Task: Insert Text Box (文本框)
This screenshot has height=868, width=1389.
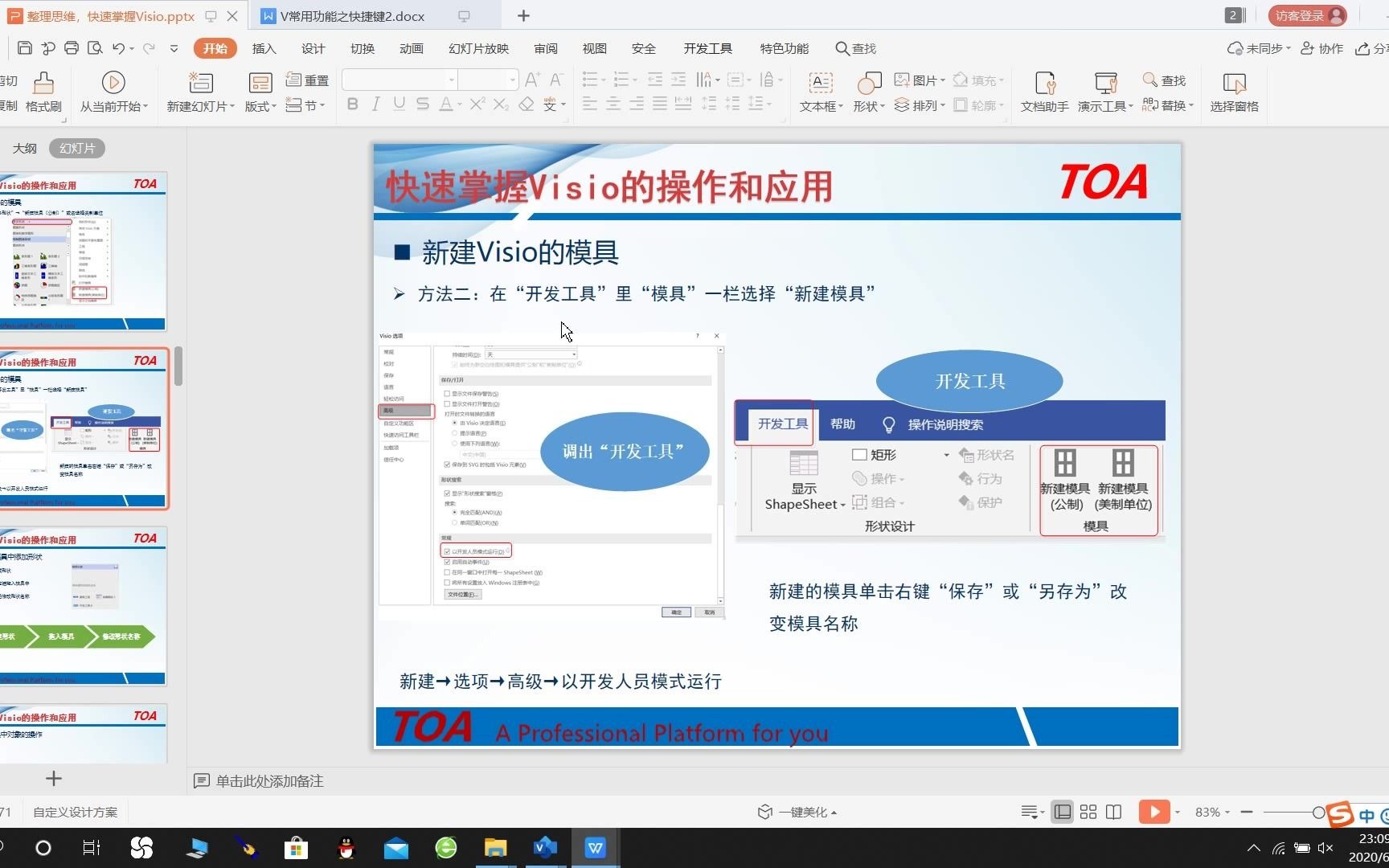Action: [x=821, y=92]
